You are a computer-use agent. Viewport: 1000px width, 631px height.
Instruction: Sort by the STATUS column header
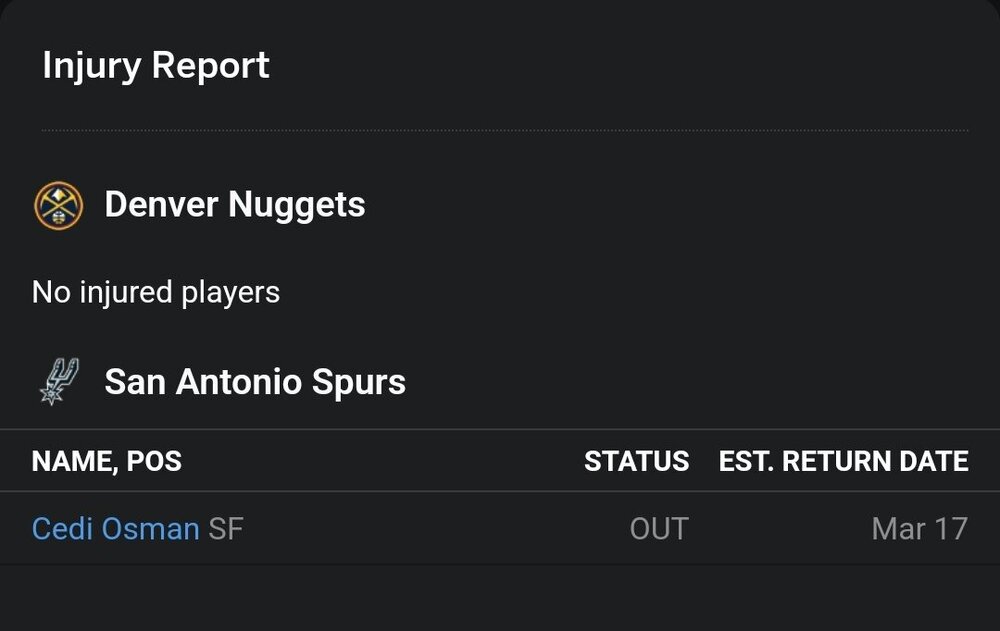coord(637,461)
